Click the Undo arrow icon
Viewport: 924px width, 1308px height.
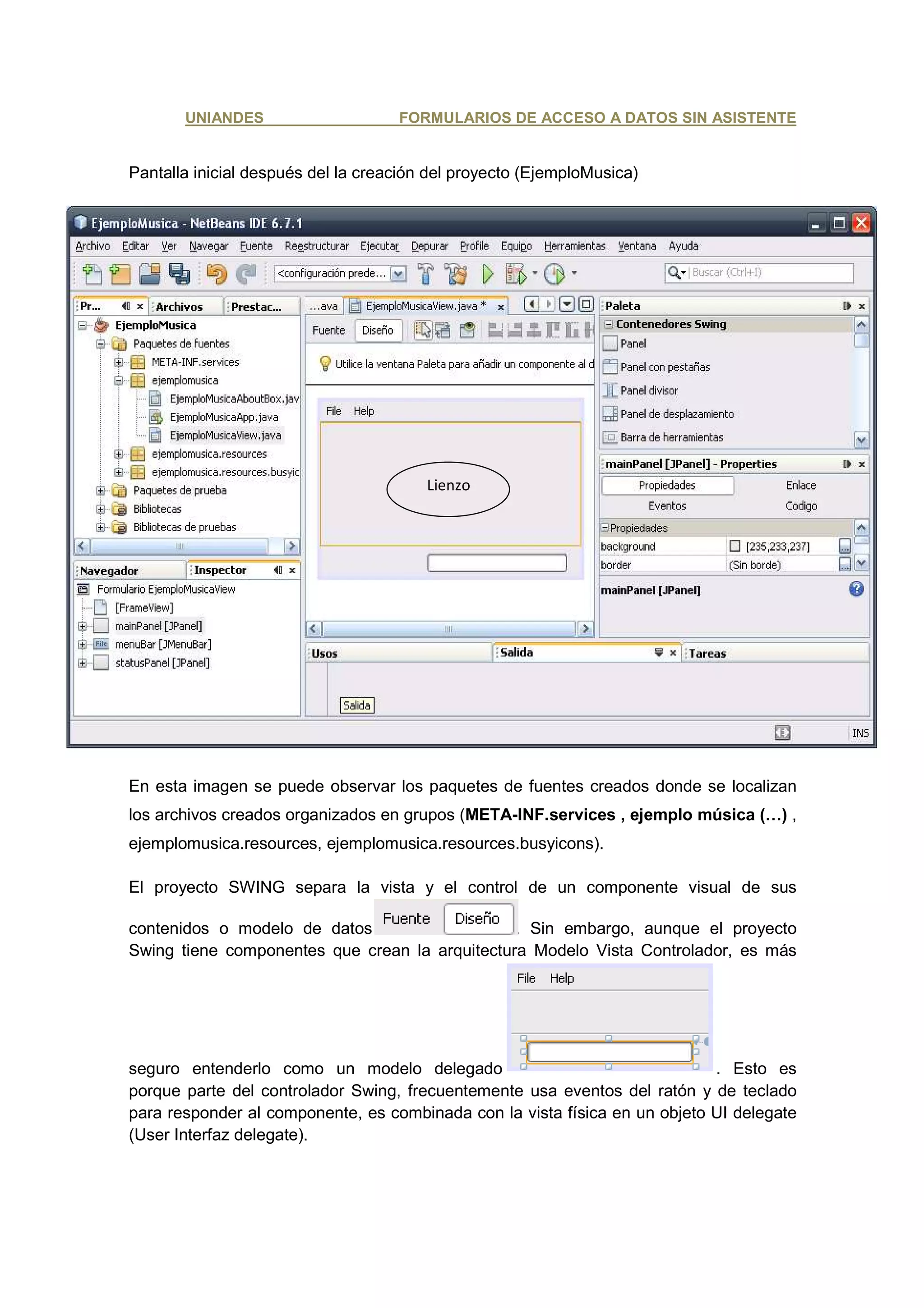click(x=217, y=274)
